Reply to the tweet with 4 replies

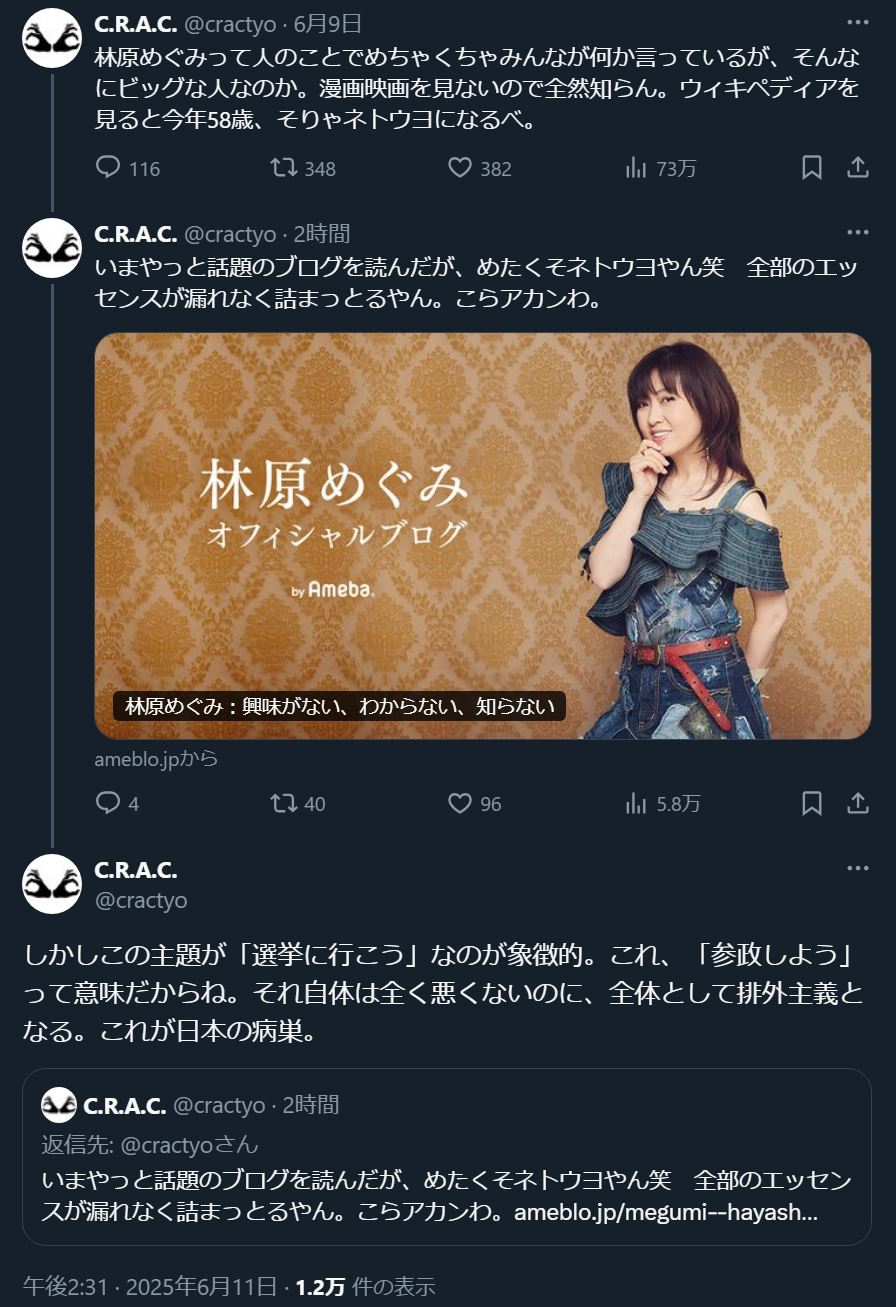(108, 803)
